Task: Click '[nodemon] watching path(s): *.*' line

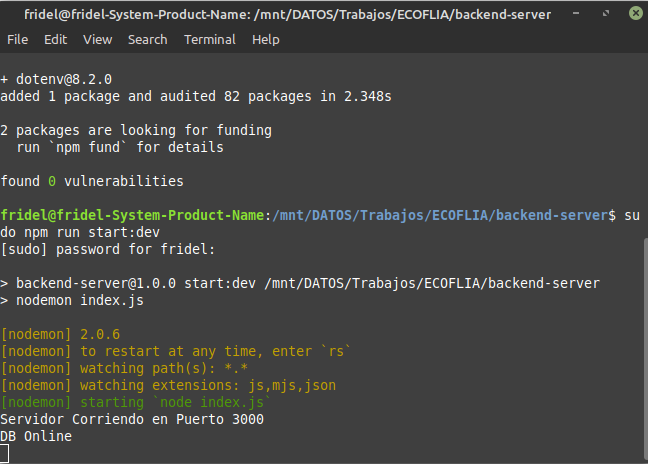Action: point(124,368)
